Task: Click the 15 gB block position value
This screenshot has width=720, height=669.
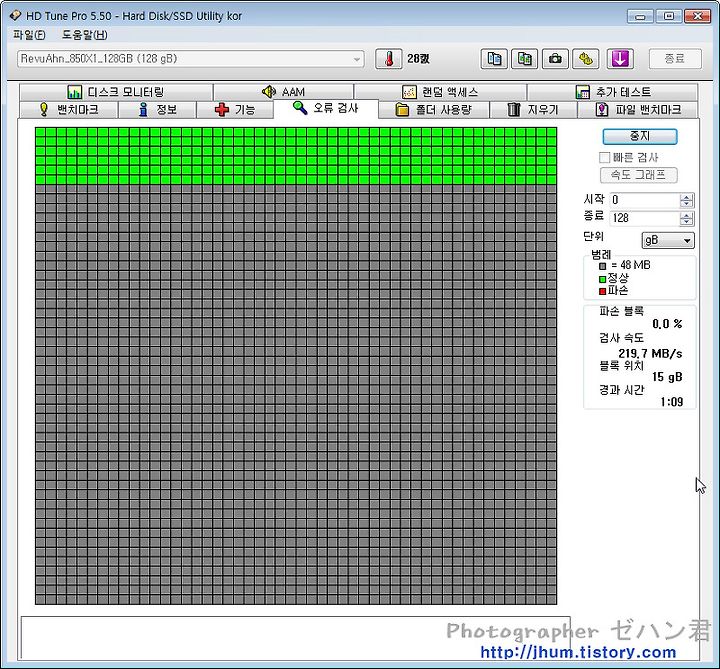Action: (x=667, y=377)
